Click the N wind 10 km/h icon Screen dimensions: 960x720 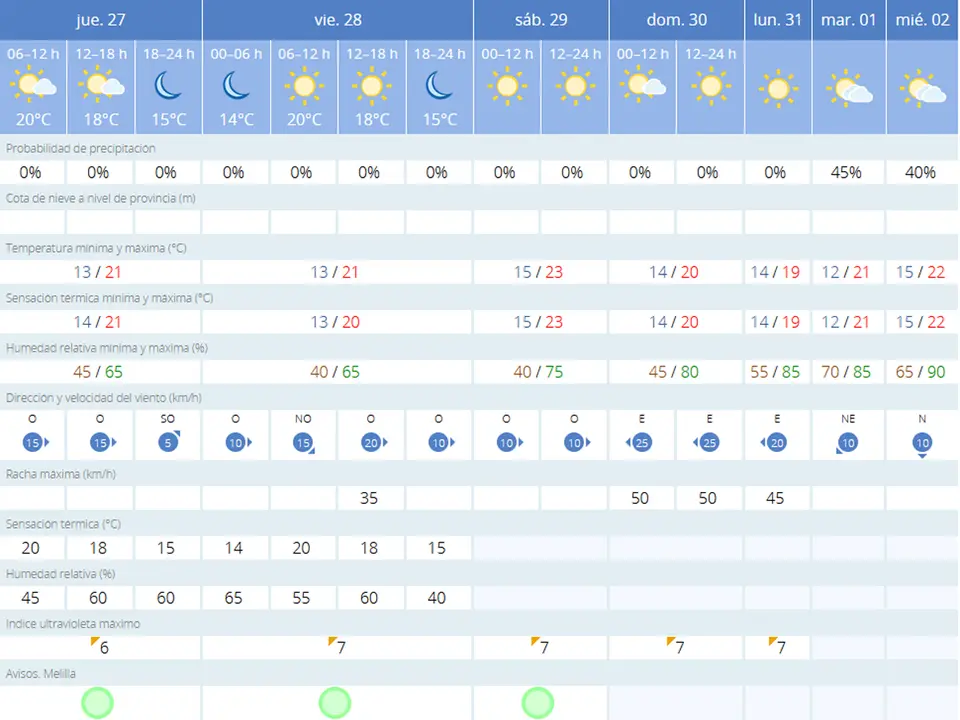point(922,444)
